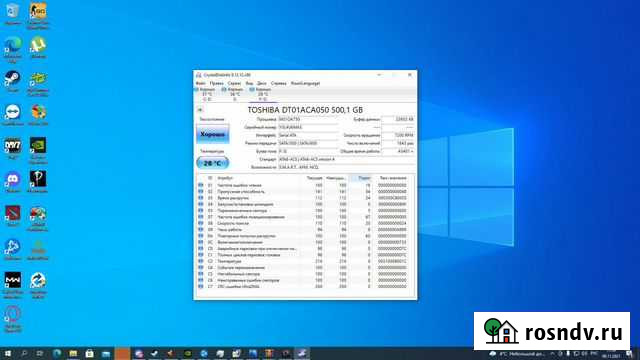Switch to the first disk tab at 31 °C
Image resolution: width=640 pixels, height=360 pixels.
[x=207, y=94]
